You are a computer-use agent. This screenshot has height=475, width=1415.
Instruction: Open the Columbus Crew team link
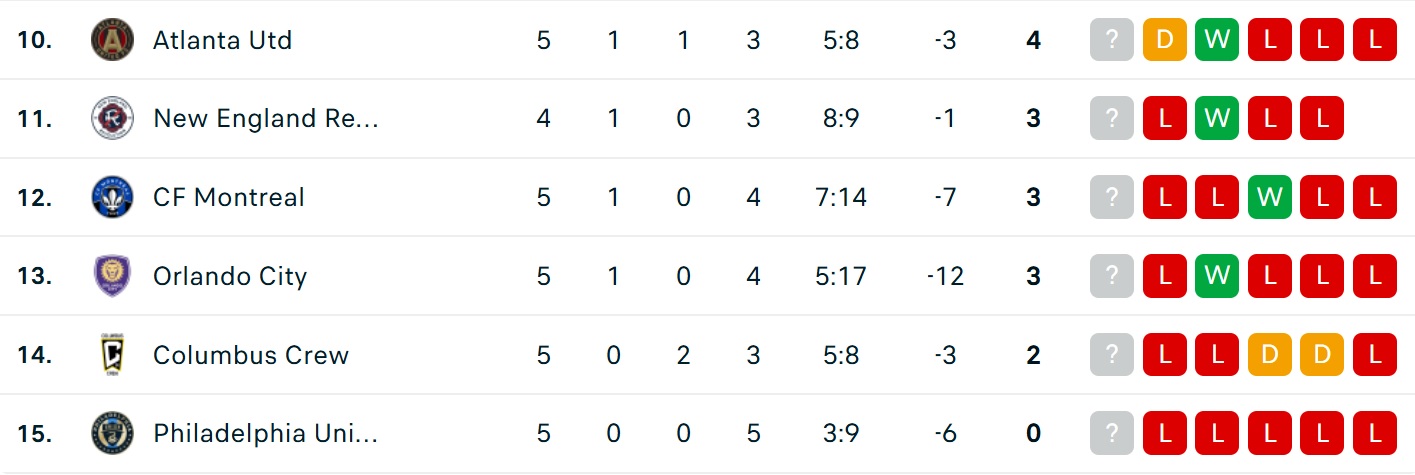251,354
